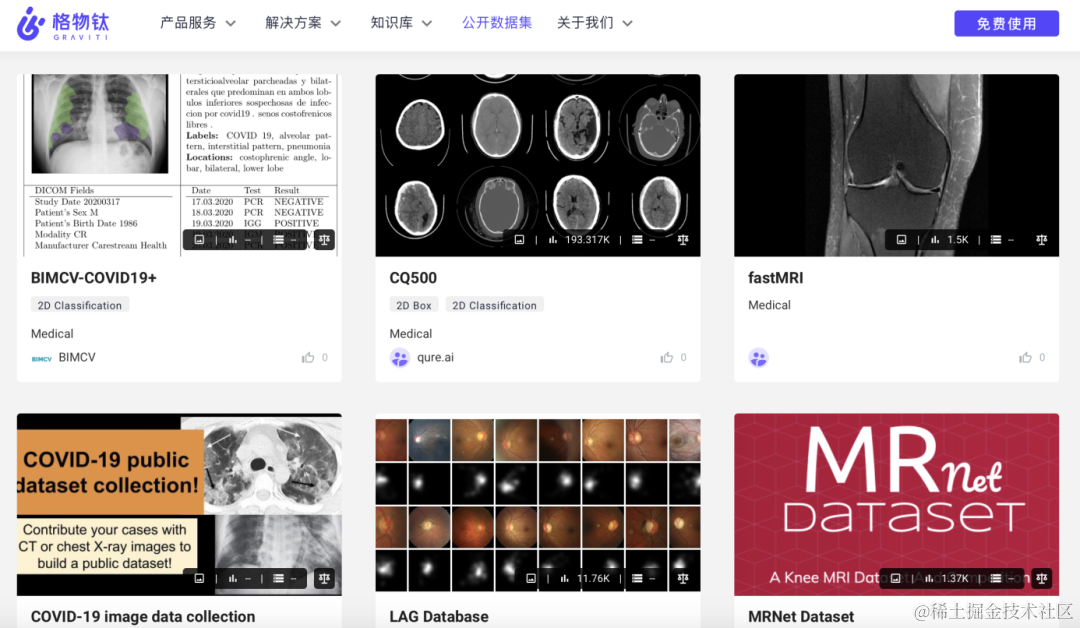Click the image icon on the COVID-19 image data collection thumbnail

pyautogui.click(x=199, y=578)
